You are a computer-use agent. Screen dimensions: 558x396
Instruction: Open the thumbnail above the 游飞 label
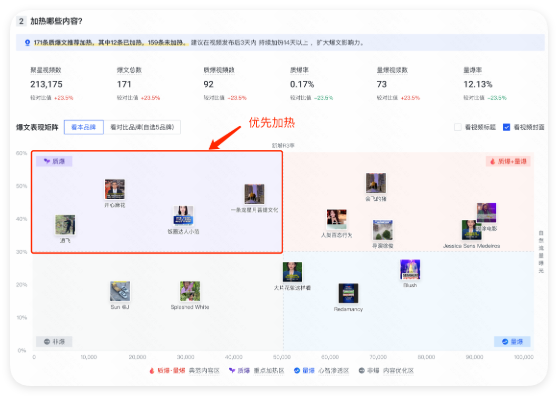click(x=65, y=225)
